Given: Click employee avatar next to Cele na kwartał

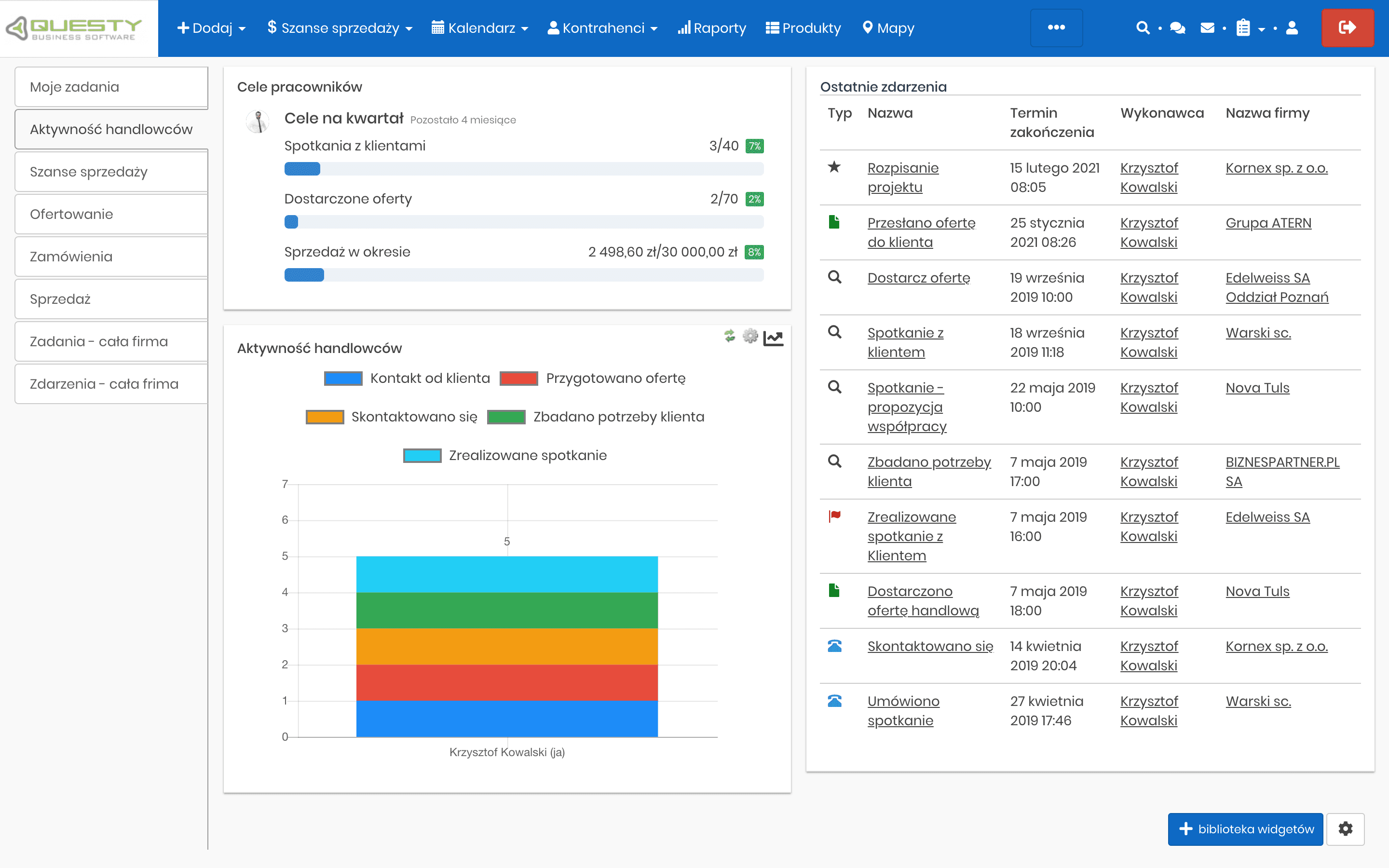Looking at the screenshot, I should tap(258, 121).
